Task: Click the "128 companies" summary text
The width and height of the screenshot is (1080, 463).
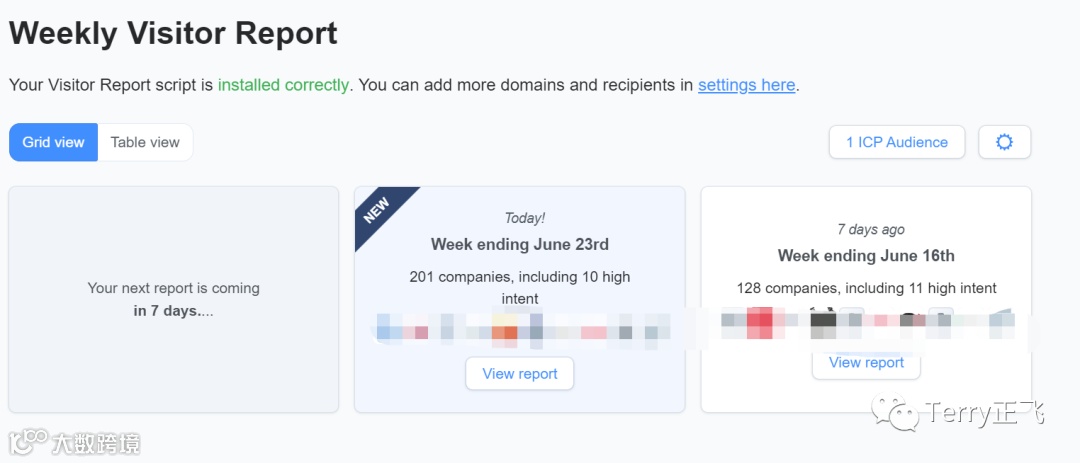Action: coord(866,288)
